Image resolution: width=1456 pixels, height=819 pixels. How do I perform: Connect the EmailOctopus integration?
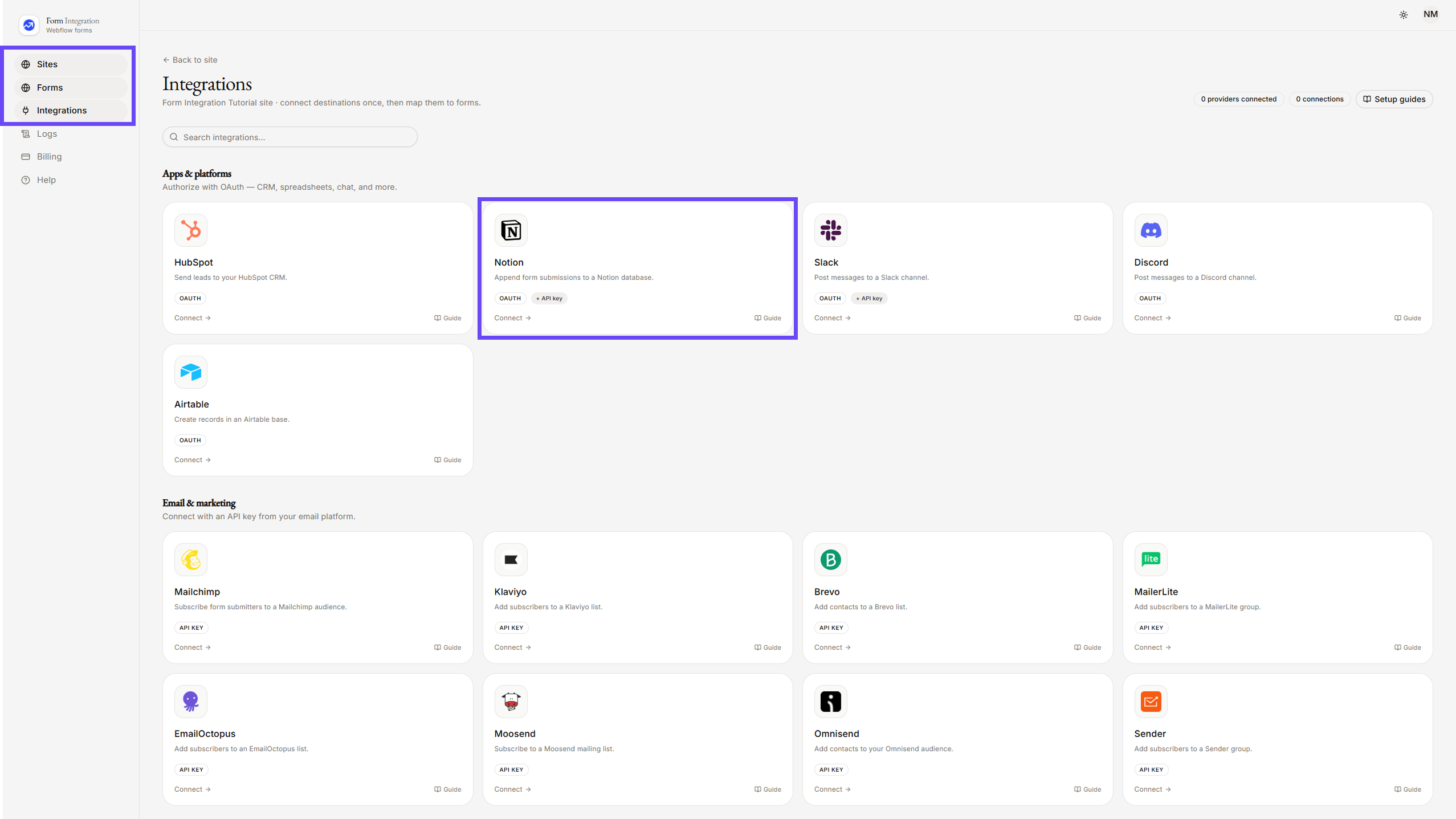[193, 789]
